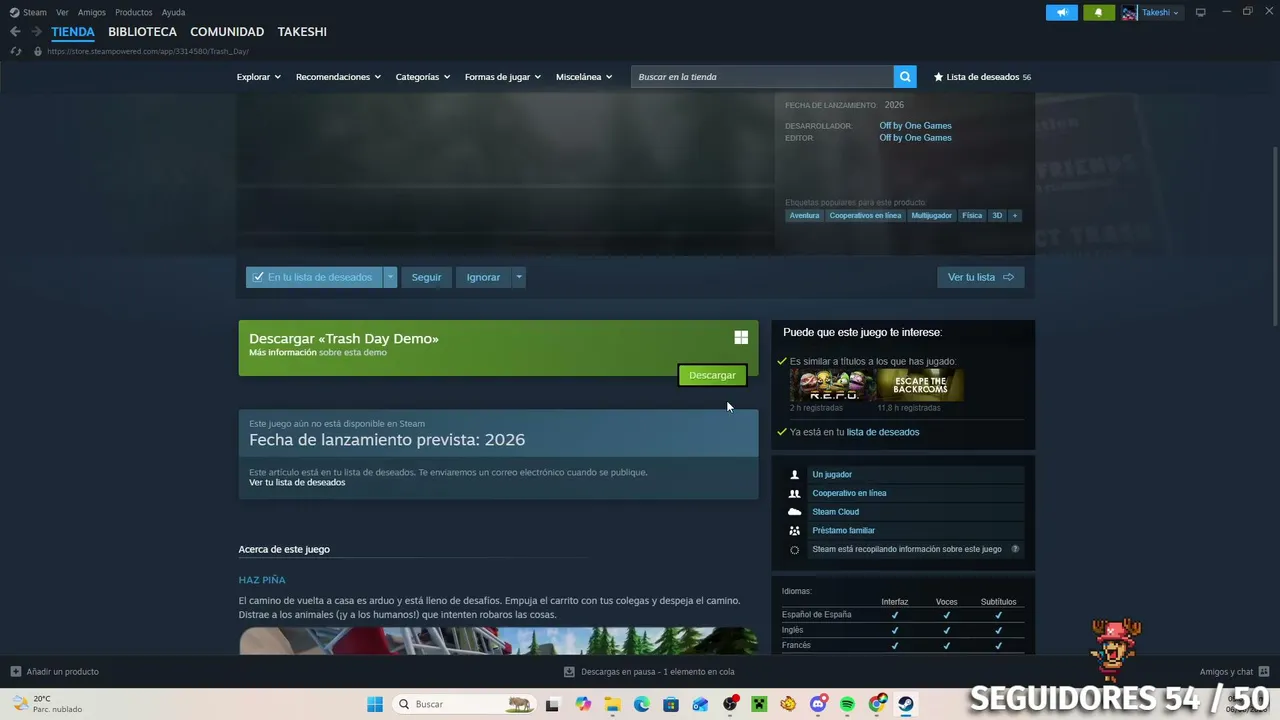Viewport: 1280px width, 720px height.
Task: Click Takeshi's profile avatar
Action: pyautogui.click(x=1129, y=12)
